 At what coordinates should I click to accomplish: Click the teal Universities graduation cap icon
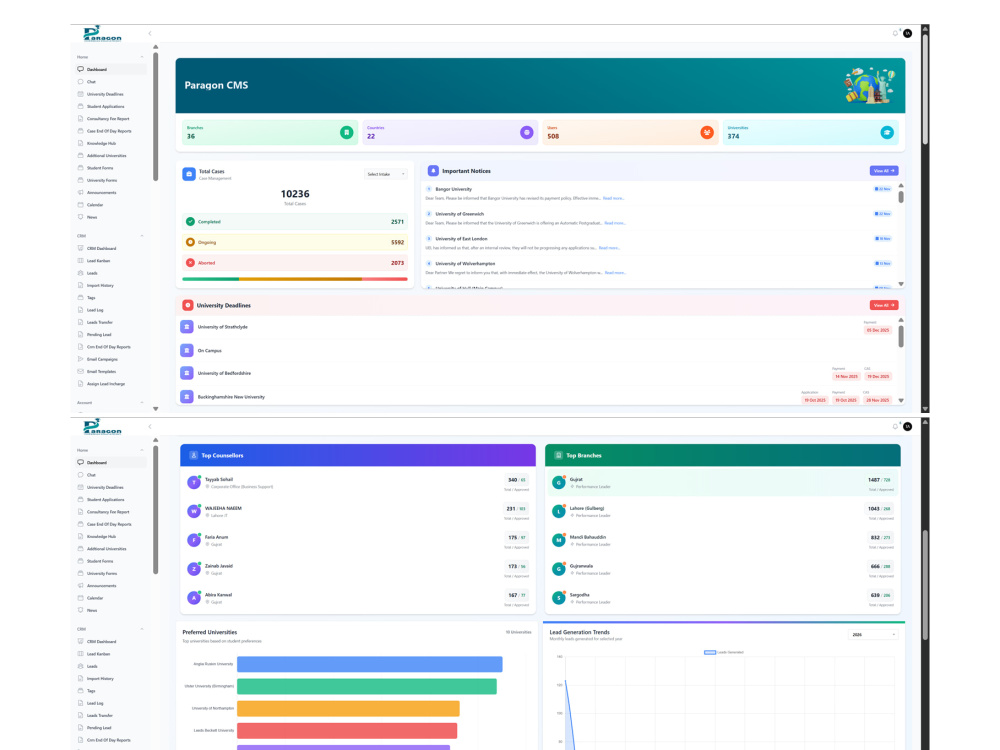point(886,133)
